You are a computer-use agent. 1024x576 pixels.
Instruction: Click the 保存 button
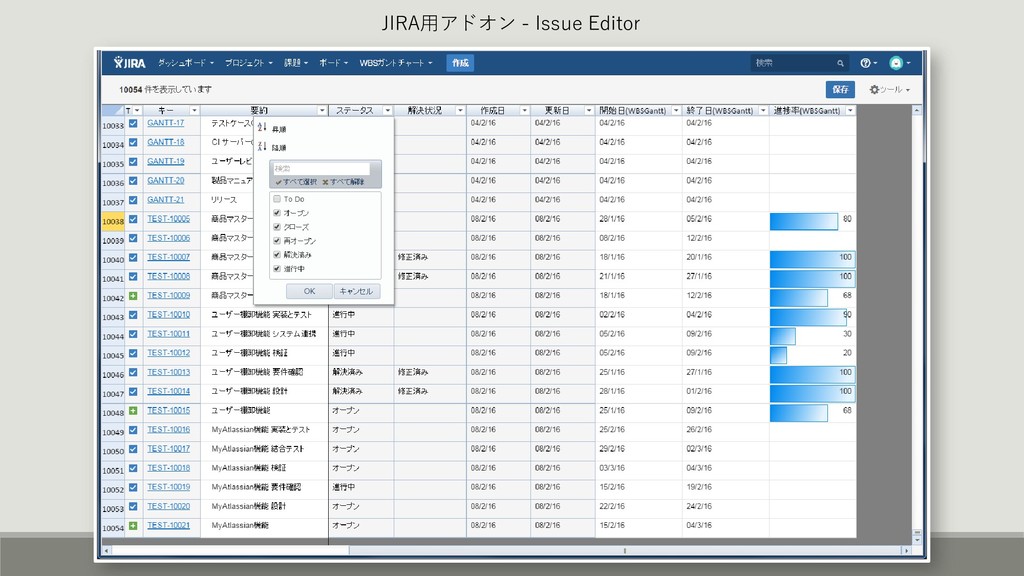pos(840,89)
